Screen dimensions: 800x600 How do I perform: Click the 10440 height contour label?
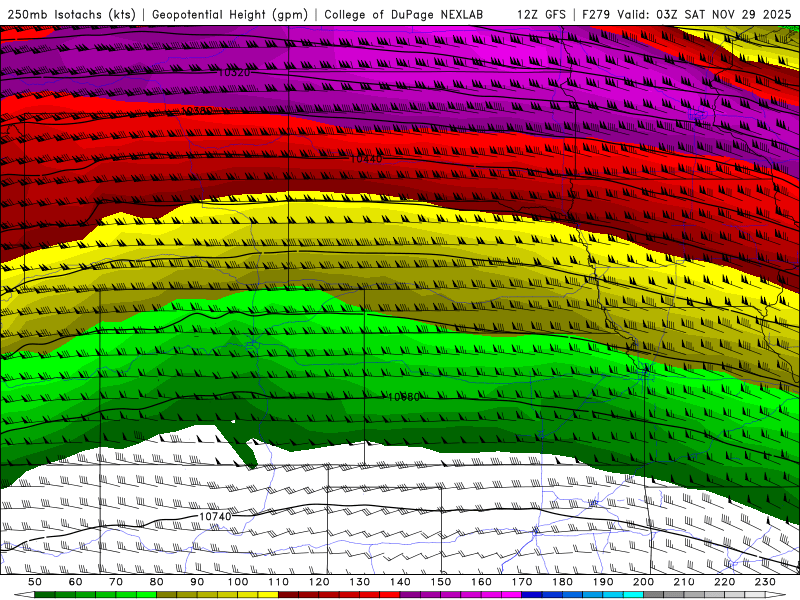point(366,159)
